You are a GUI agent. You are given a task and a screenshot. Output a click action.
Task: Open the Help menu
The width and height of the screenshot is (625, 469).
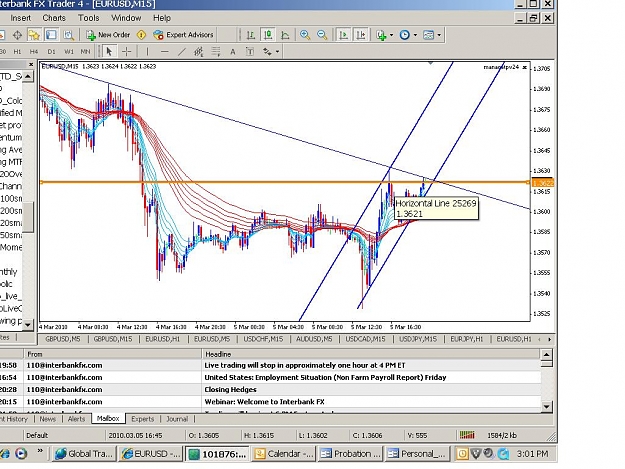click(x=162, y=18)
